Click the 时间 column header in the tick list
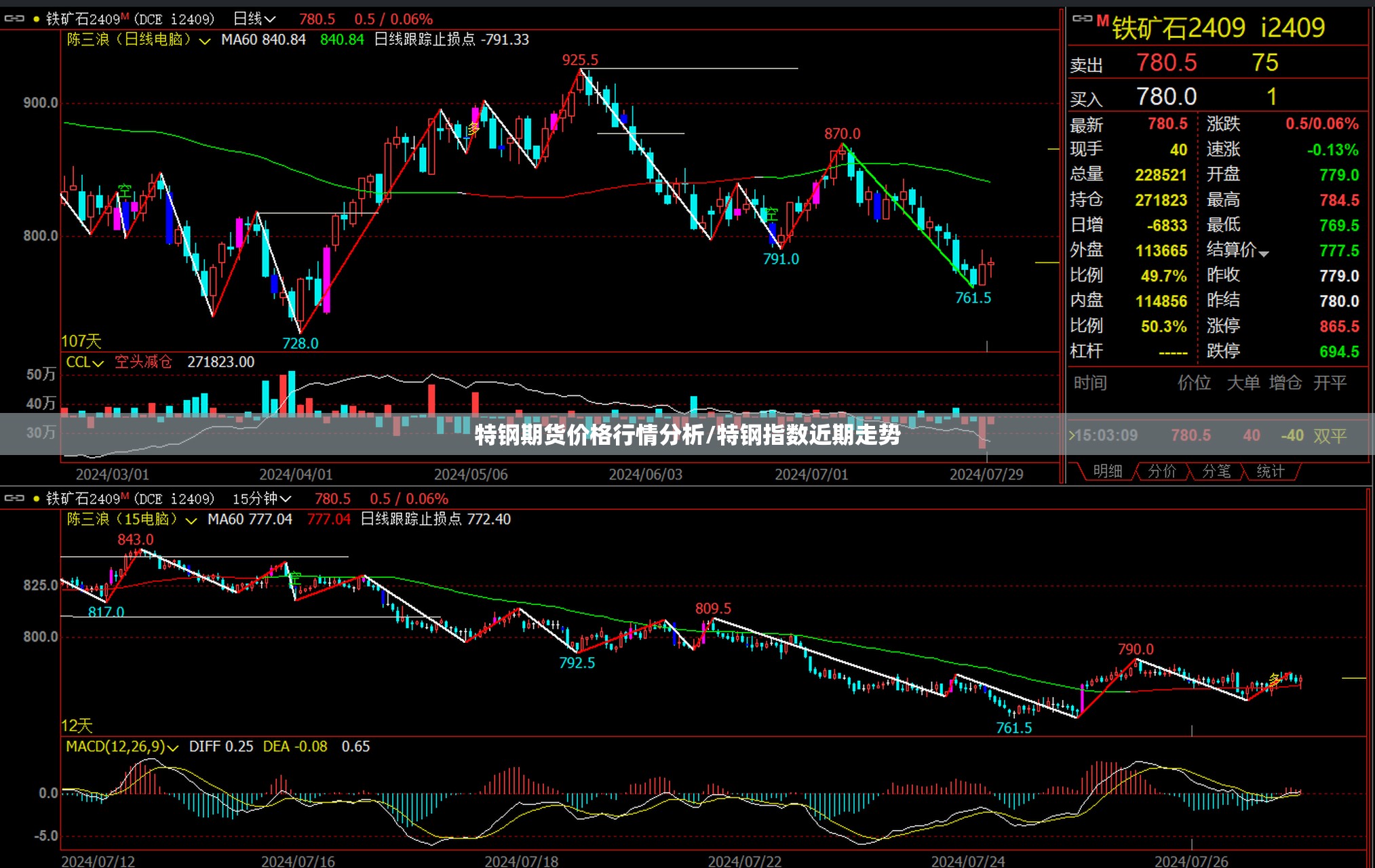The height and width of the screenshot is (868, 1375). (1089, 384)
